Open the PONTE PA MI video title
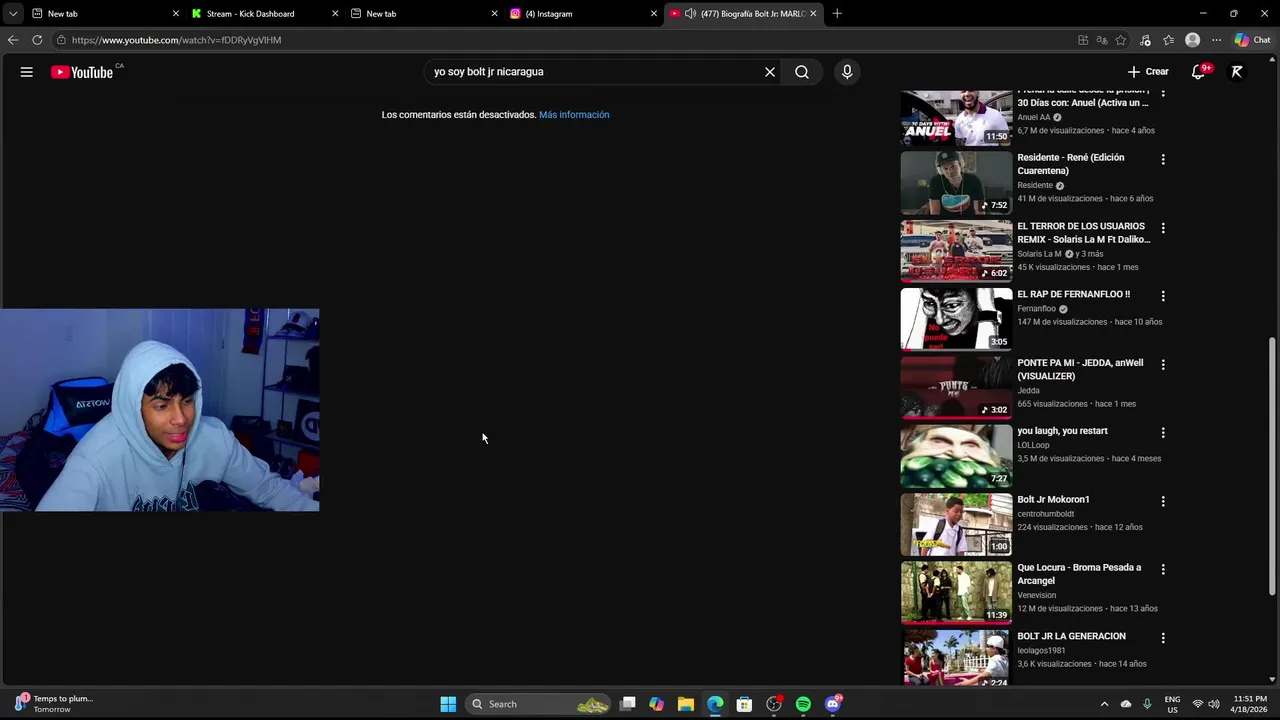The width and height of the screenshot is (1280, 720). [1080, 369]
